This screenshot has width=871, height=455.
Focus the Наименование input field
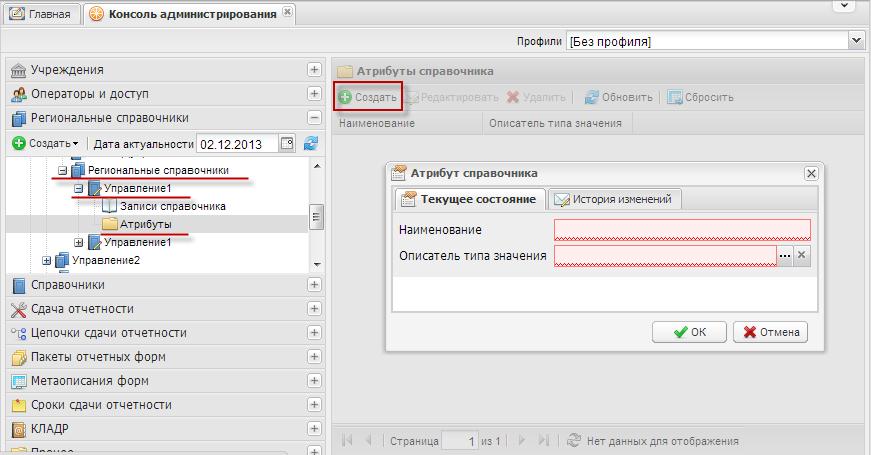pos(682,230)
